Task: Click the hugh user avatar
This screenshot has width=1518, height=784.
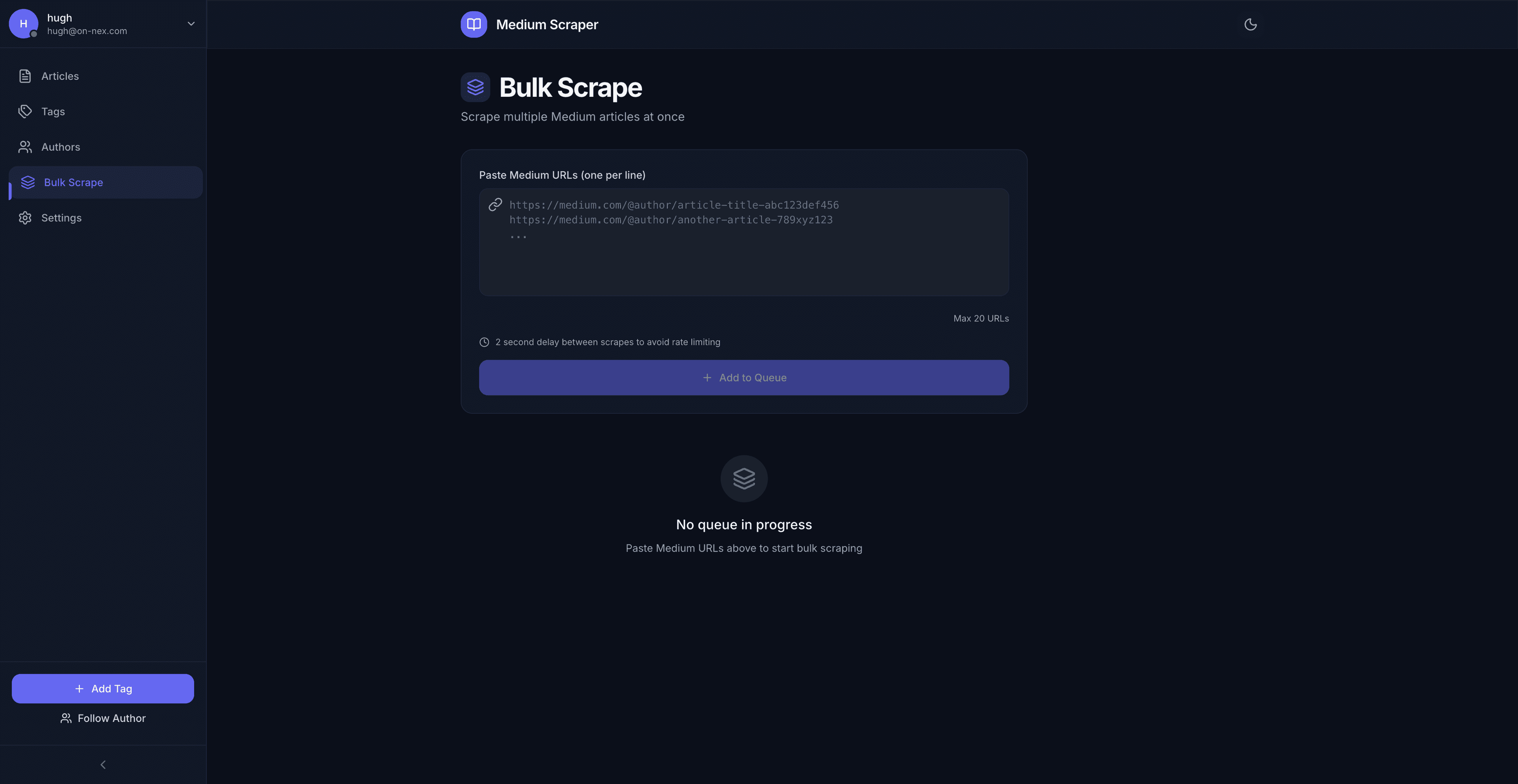Action: 24,24
